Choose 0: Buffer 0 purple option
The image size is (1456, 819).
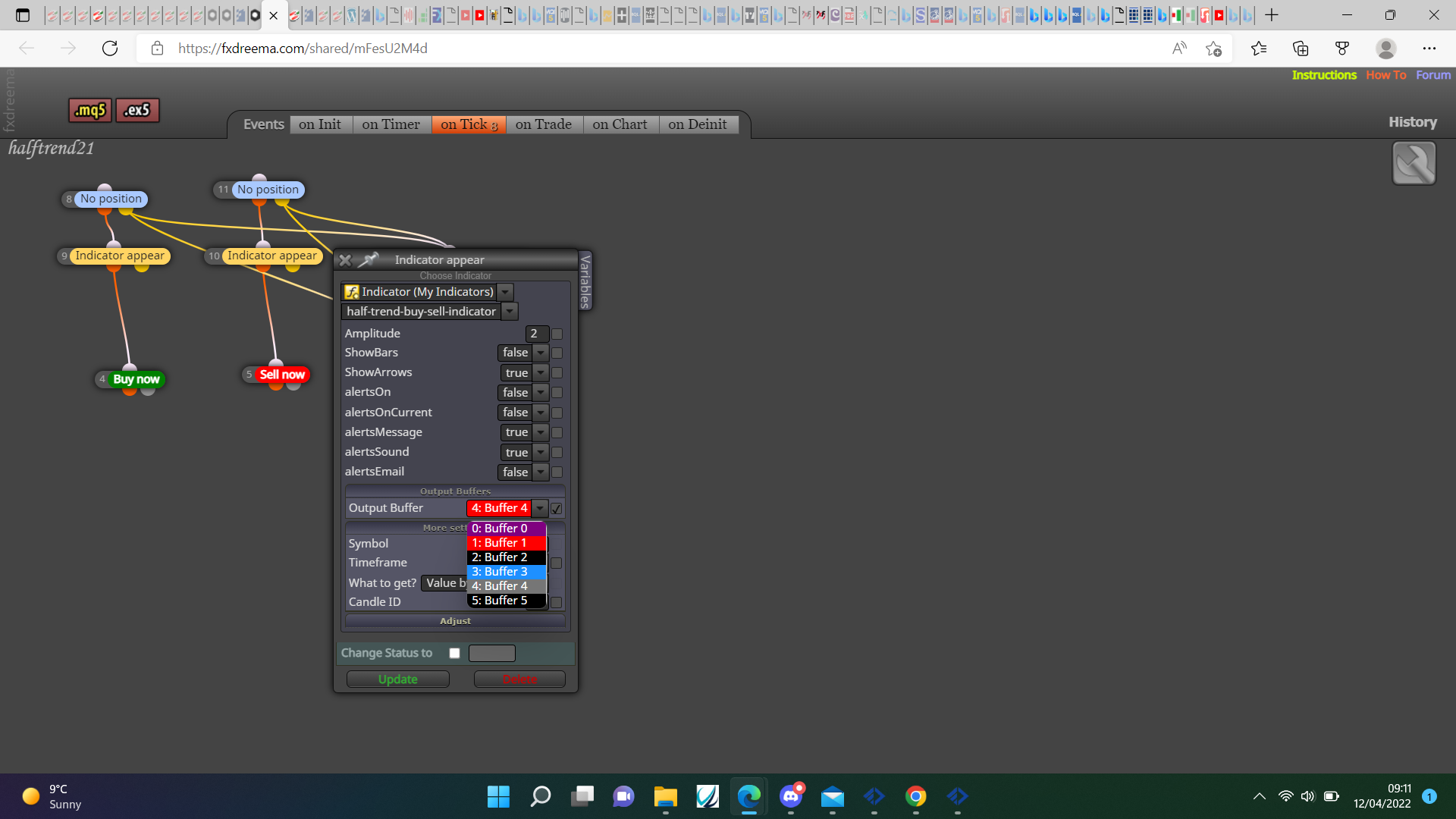pyautogui.click(x=507, y=529)
